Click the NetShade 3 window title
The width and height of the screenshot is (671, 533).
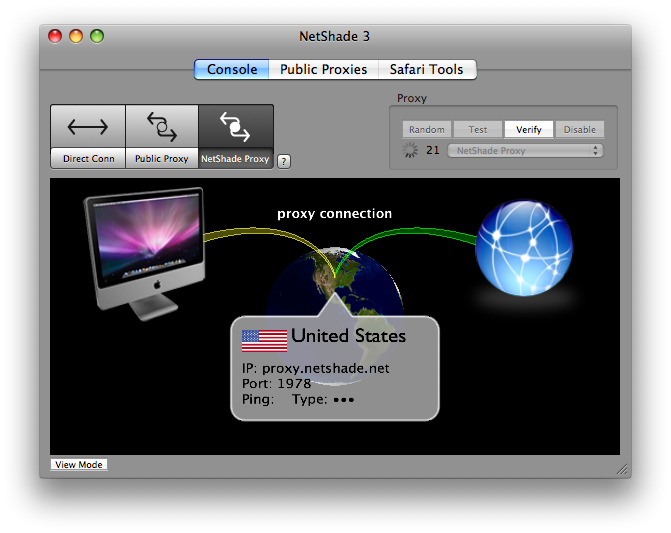point(334,36)
